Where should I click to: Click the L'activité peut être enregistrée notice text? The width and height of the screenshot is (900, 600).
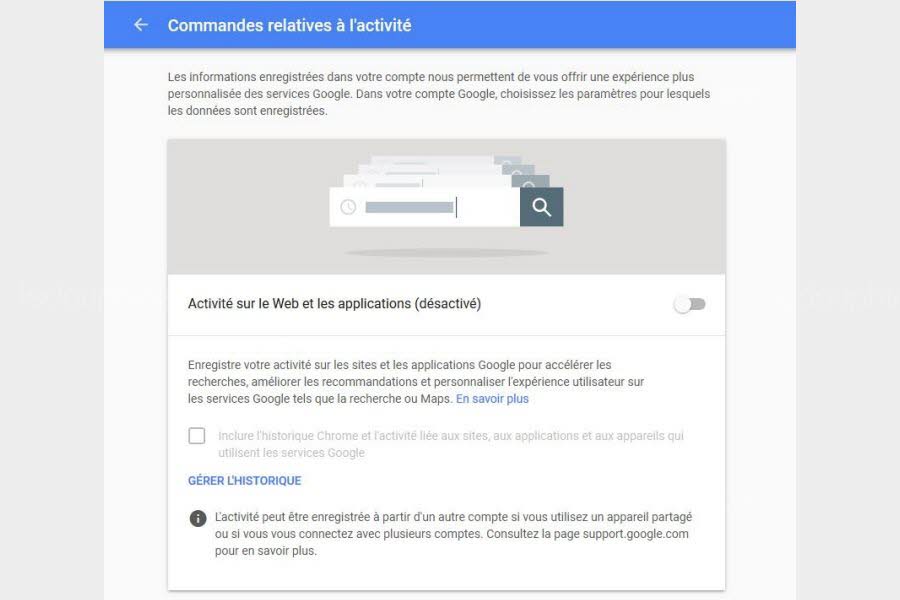(x=453, y=533)
